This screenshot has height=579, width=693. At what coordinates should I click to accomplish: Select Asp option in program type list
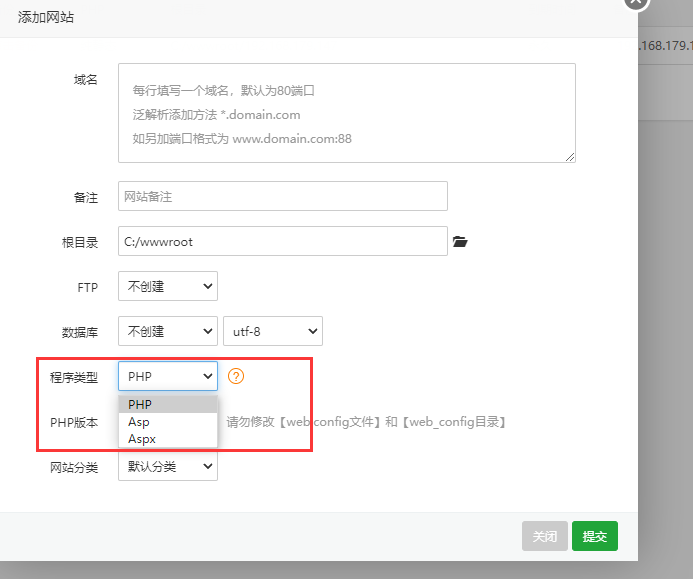point(168,422)
